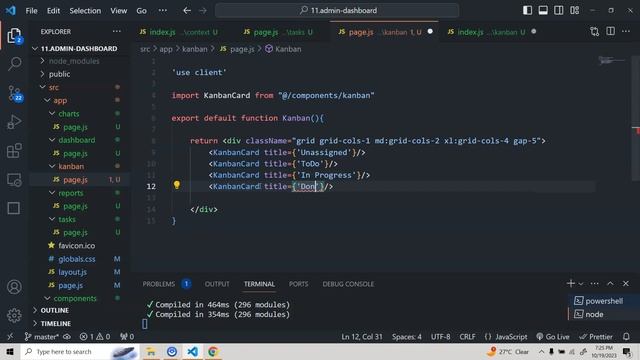Open the new terminal launch profile dropdown
This screenshot has height=360, width=640.
[581, 284]
